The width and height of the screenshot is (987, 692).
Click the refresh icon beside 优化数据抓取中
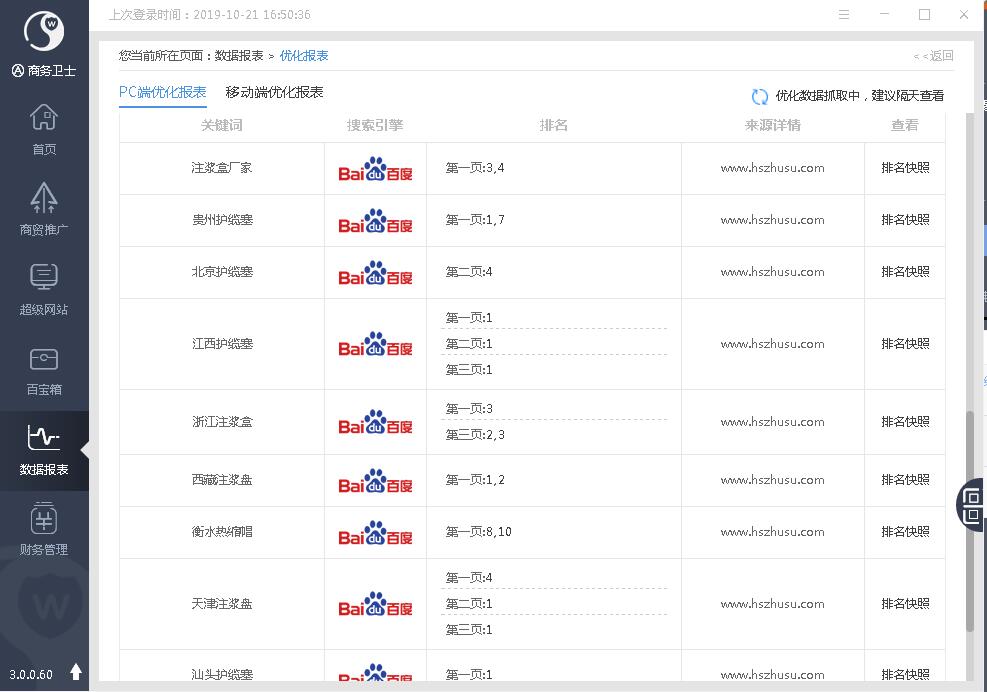pyautogui.click(x=760, y=97)
